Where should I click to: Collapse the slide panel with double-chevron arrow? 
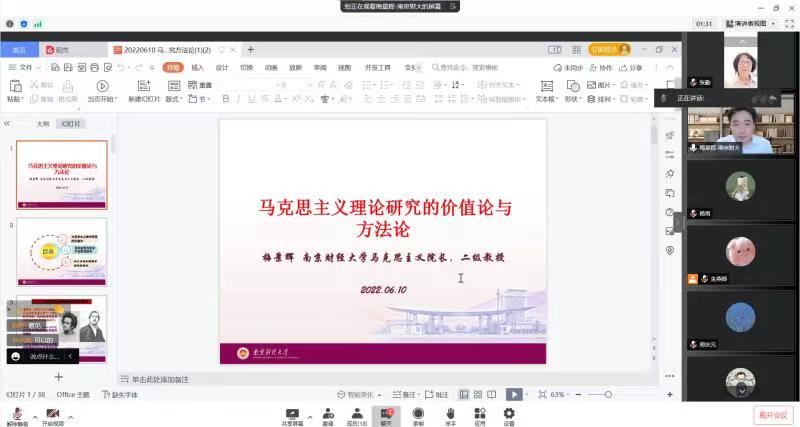click(x=7, y=124)
